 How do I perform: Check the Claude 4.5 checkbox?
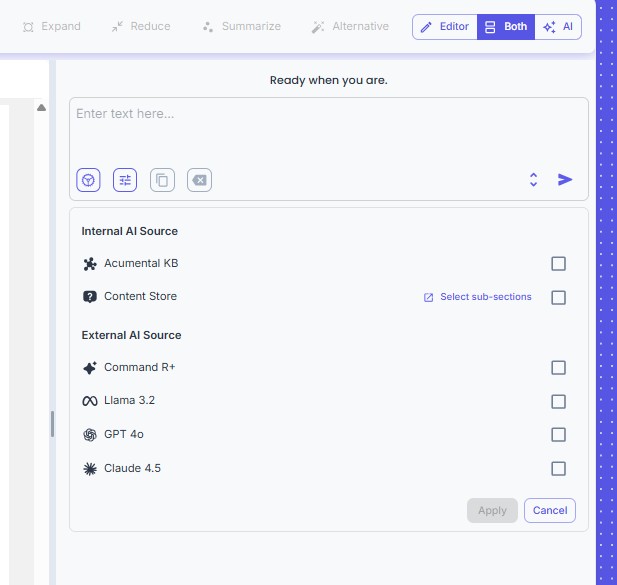558,469
